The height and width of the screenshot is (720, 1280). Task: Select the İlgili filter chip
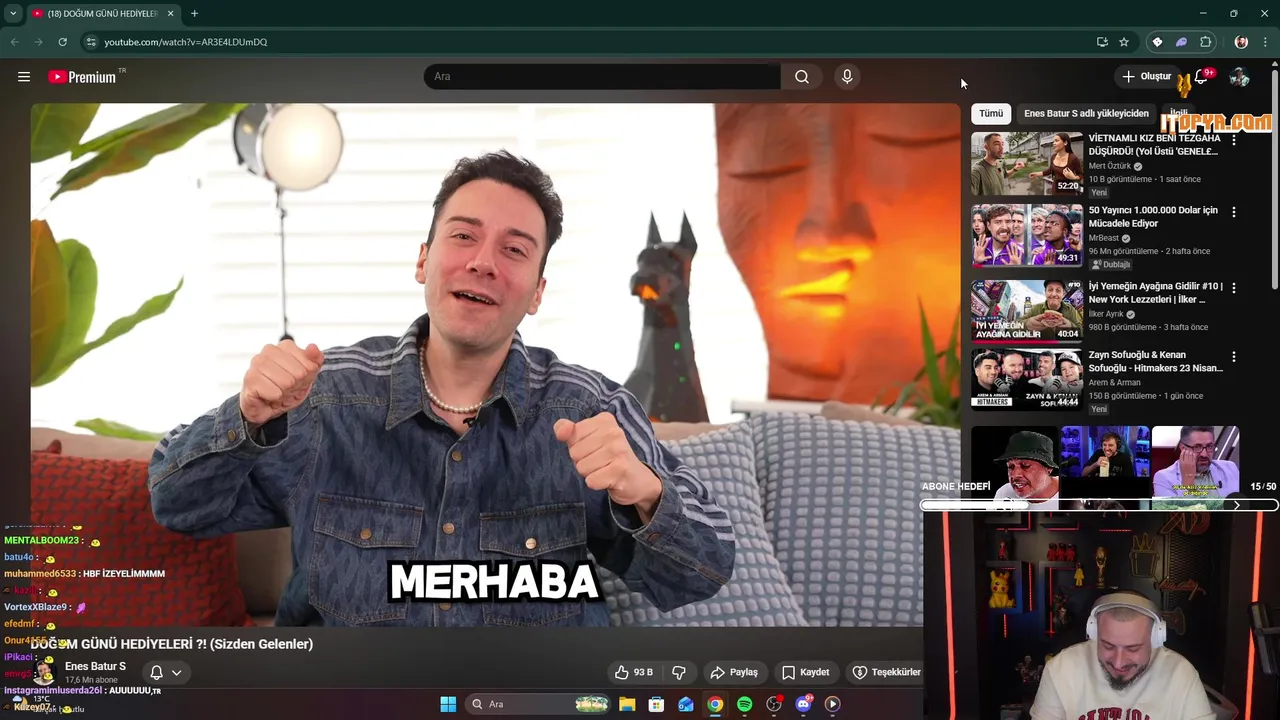coord(1179,113)
